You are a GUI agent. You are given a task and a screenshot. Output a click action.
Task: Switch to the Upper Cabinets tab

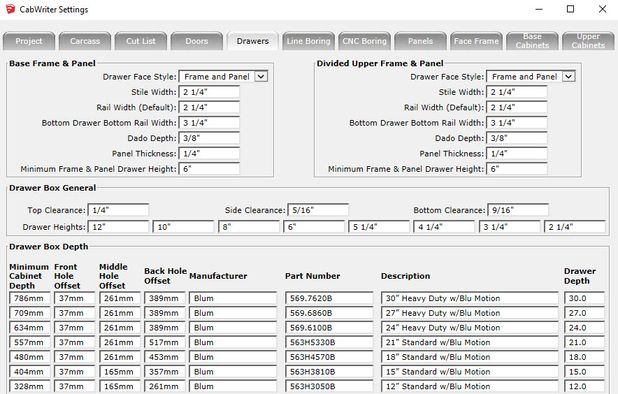(588, 41)
